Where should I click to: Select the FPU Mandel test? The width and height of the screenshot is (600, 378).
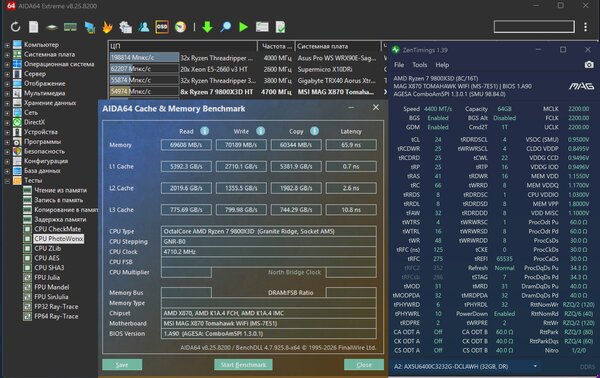point(52,287)
